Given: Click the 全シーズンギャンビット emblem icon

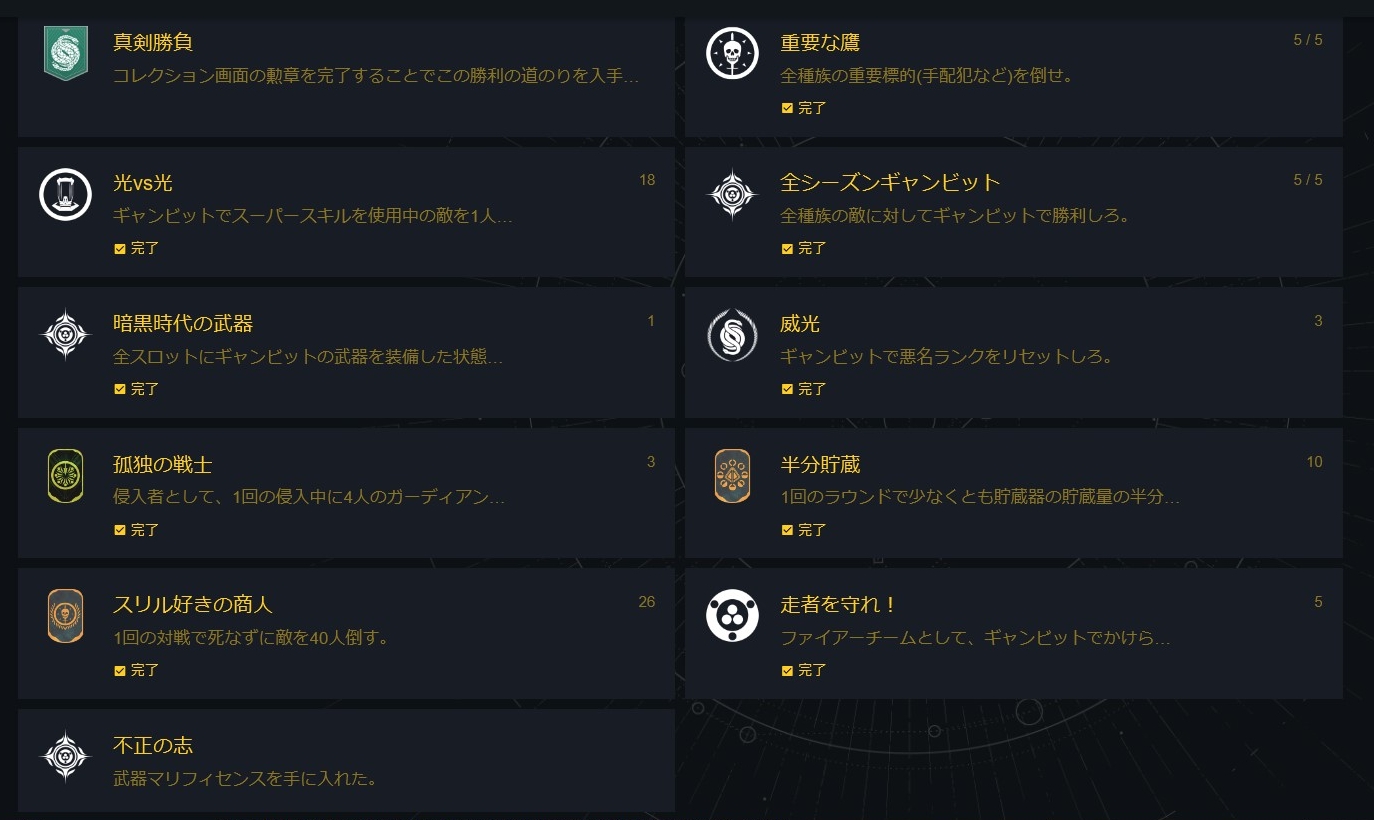Looking at the screenshot, I should (x=732, y=194).
